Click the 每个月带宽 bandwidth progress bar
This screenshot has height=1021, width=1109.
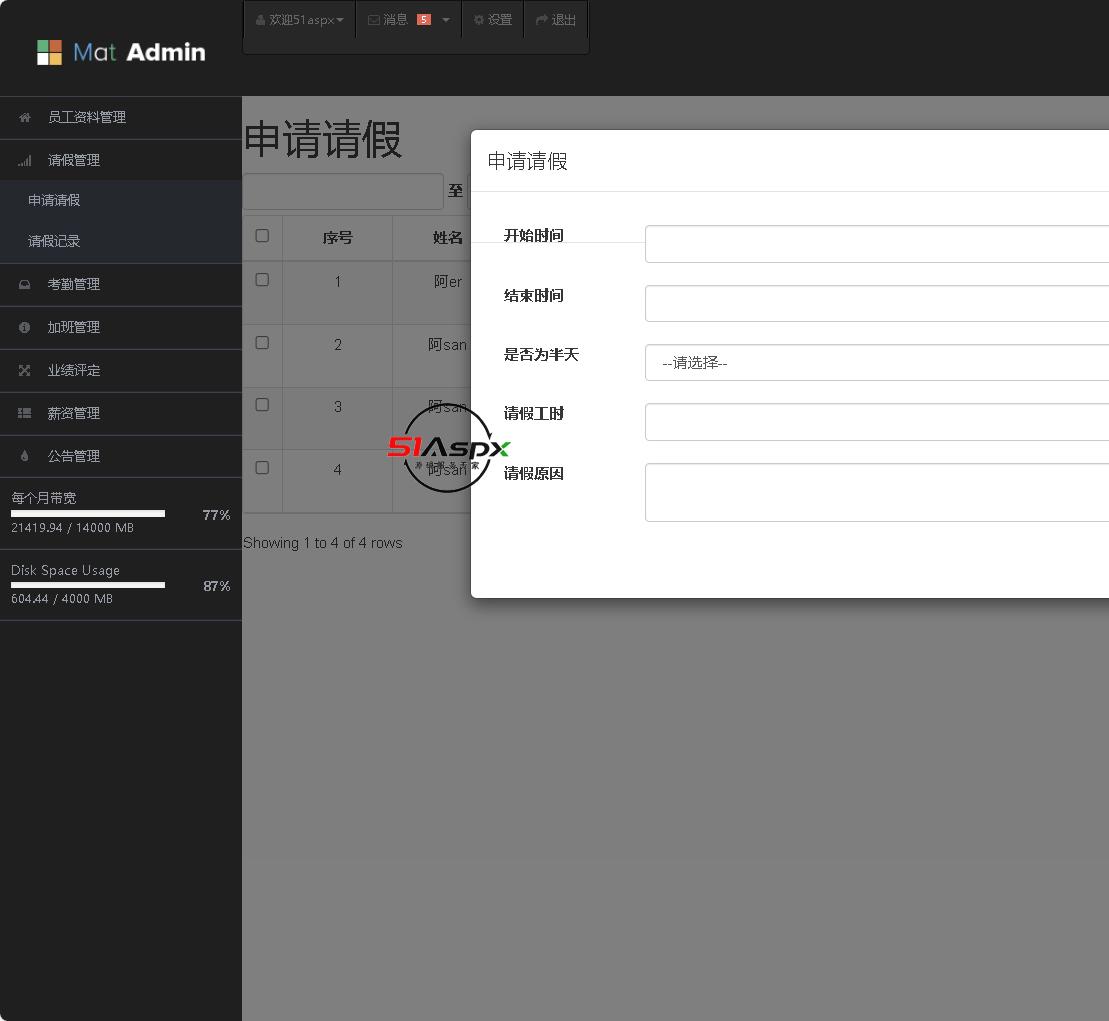click(x=88, y=514)
